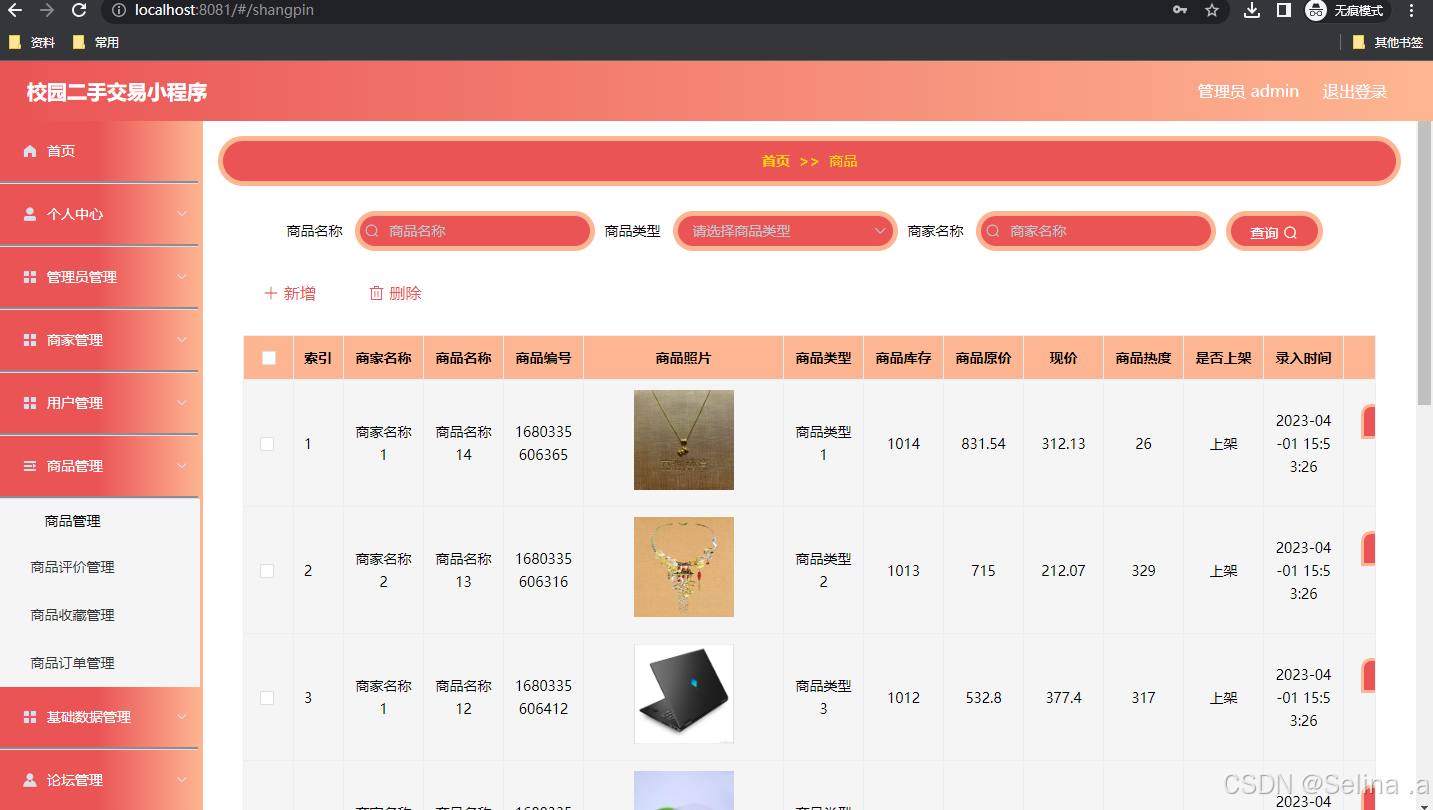Focus the 商品名称 search input
This screenshot has height=810, width=1433.
pos(475,231)
